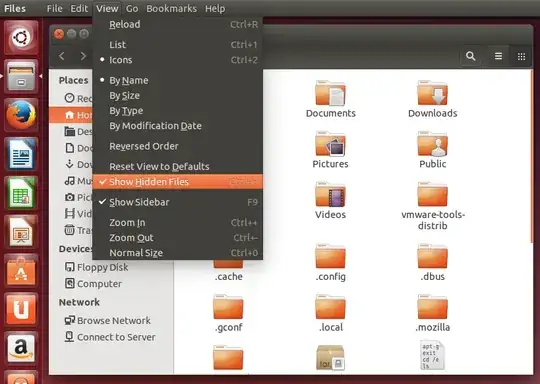
Task: Open the Videos folder icon
Action: (x=330, y=194)
